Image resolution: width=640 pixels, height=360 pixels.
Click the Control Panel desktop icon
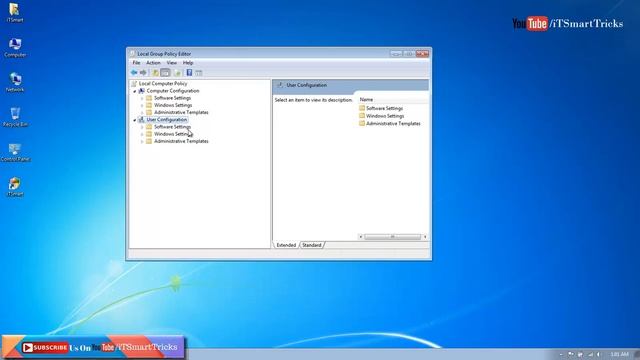point(15,152)
